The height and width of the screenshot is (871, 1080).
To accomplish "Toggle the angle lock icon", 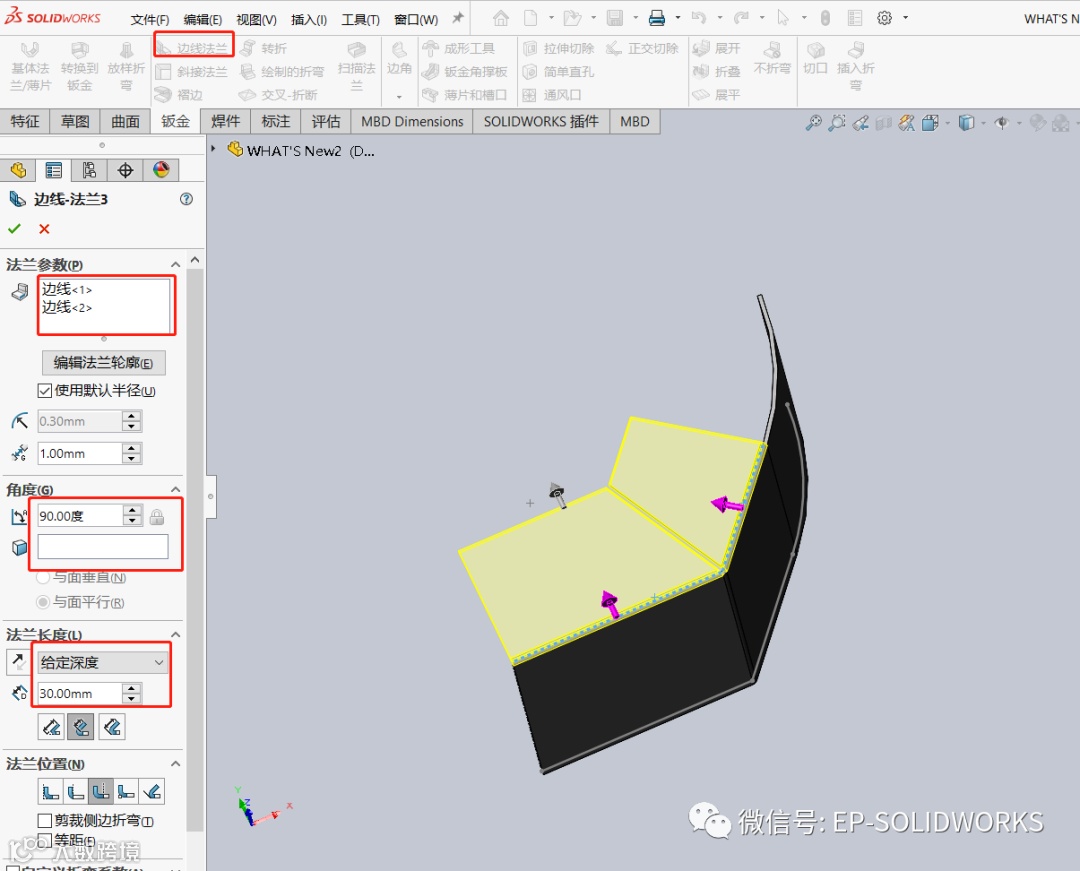I will pos(157,516).
